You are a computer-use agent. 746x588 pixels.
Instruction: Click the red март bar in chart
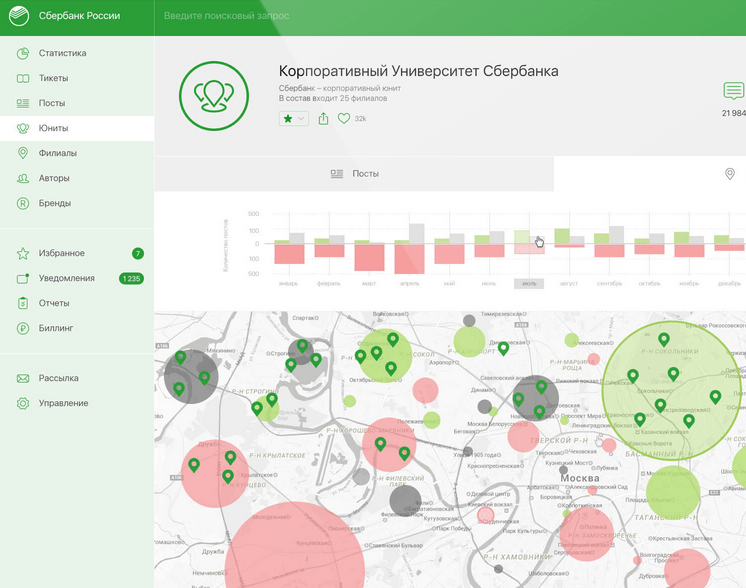(x=369, y=257)
